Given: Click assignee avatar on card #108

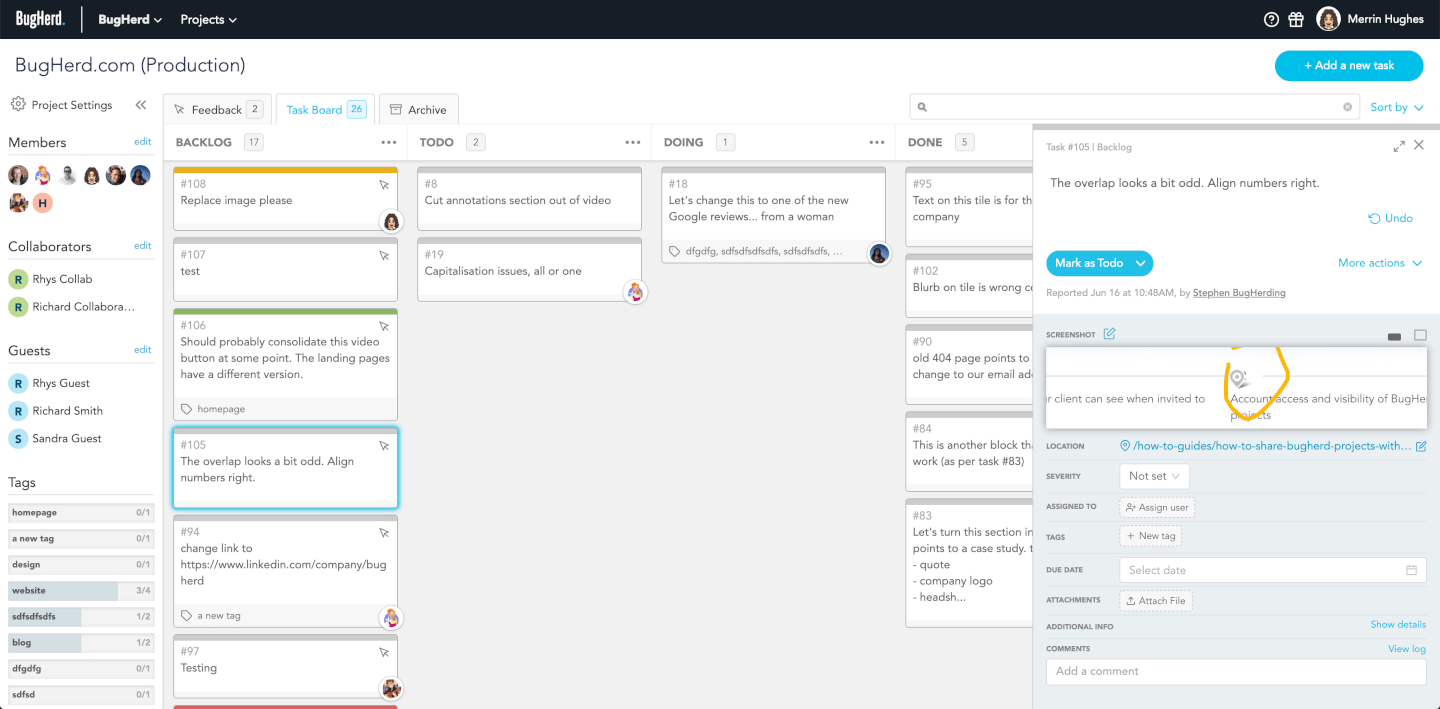Looking at the screenshot, I should tap(391, 221).
